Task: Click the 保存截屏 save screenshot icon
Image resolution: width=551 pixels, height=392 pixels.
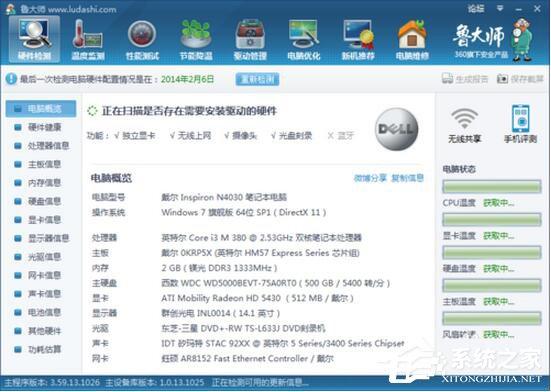Action: tap(503, 79)
